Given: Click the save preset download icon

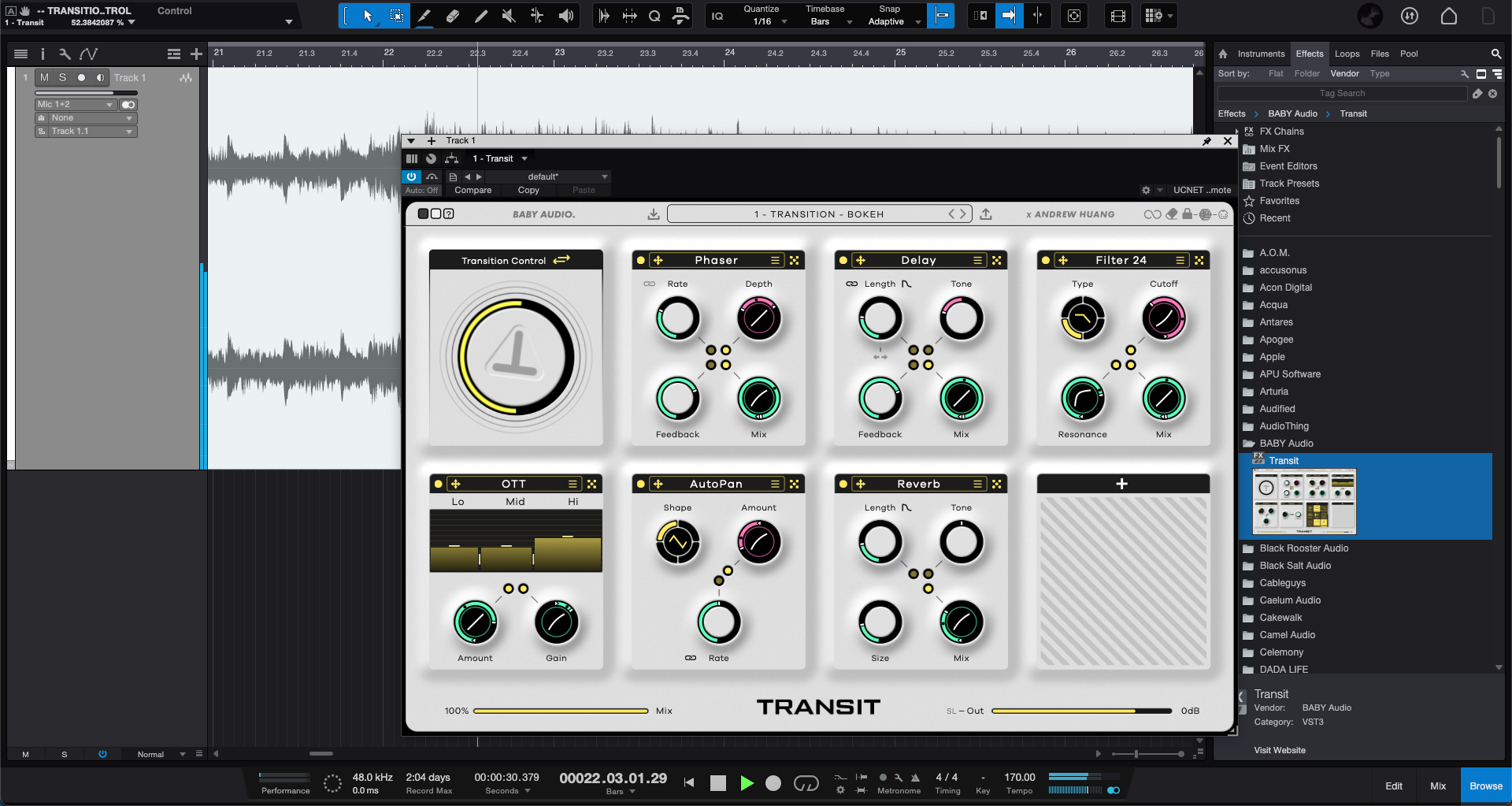Looking at the screenshot, I should (x=654, y=214).
